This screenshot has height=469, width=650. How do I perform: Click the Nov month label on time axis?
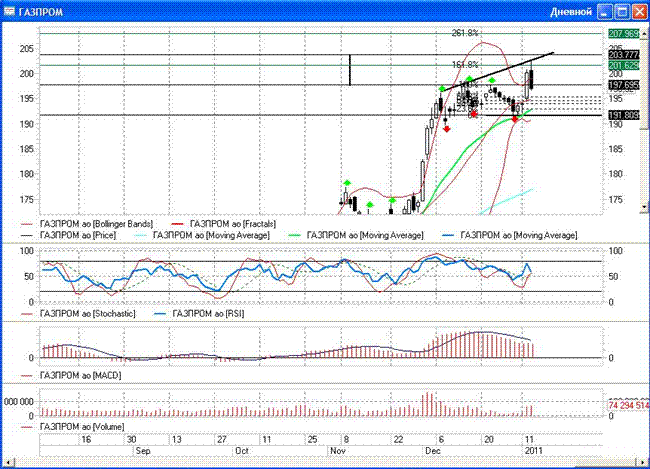[x=338, y=451]
